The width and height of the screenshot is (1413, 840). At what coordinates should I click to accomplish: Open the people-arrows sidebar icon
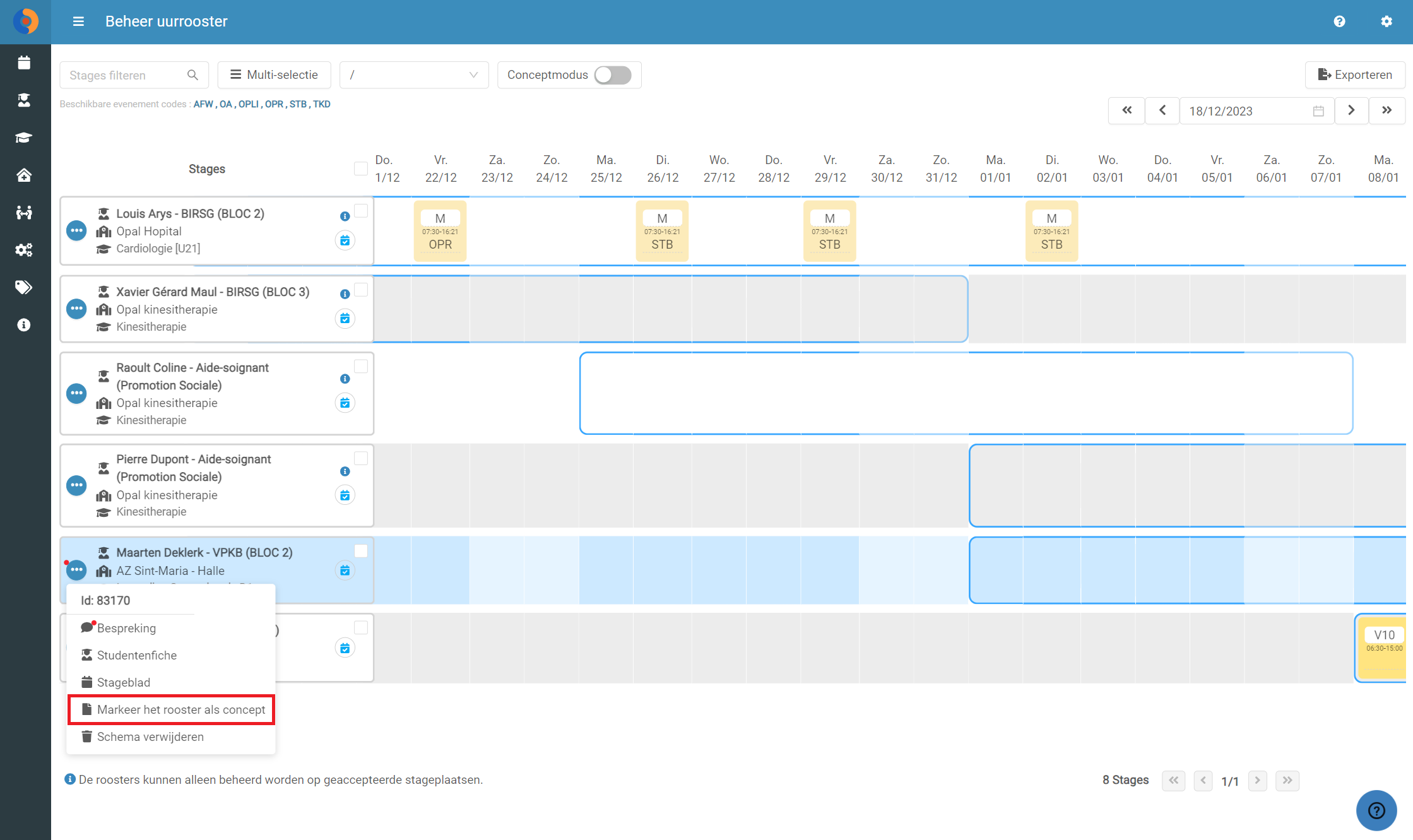point(24,212)
